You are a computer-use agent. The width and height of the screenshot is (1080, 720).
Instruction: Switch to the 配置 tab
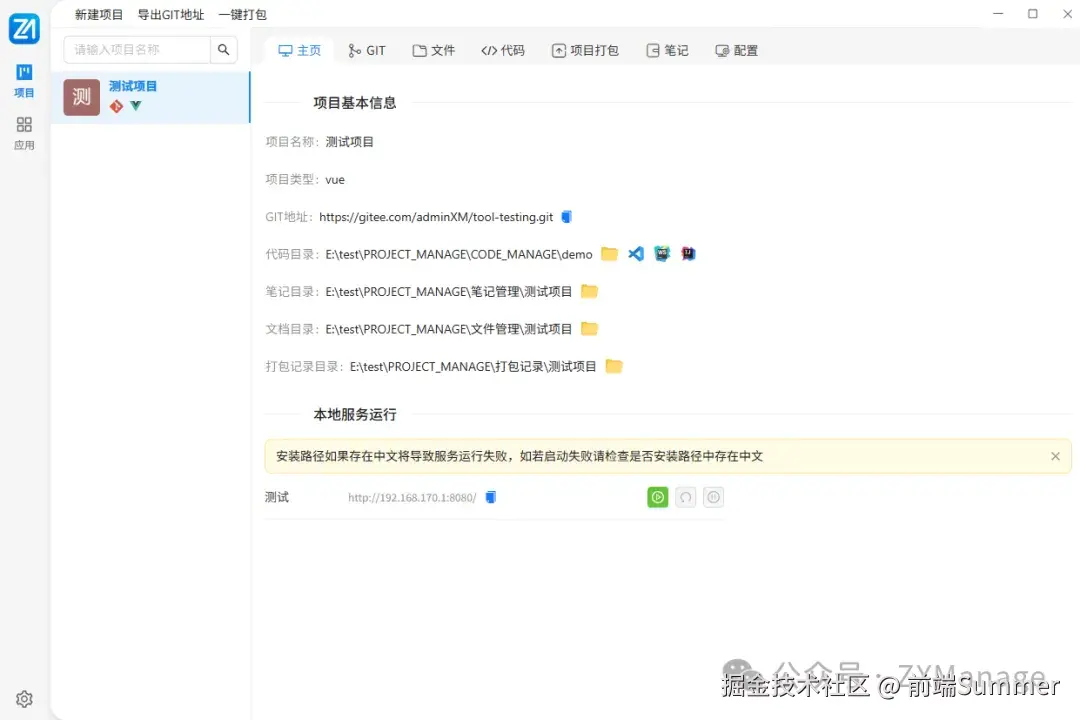(x=737, y=49)
